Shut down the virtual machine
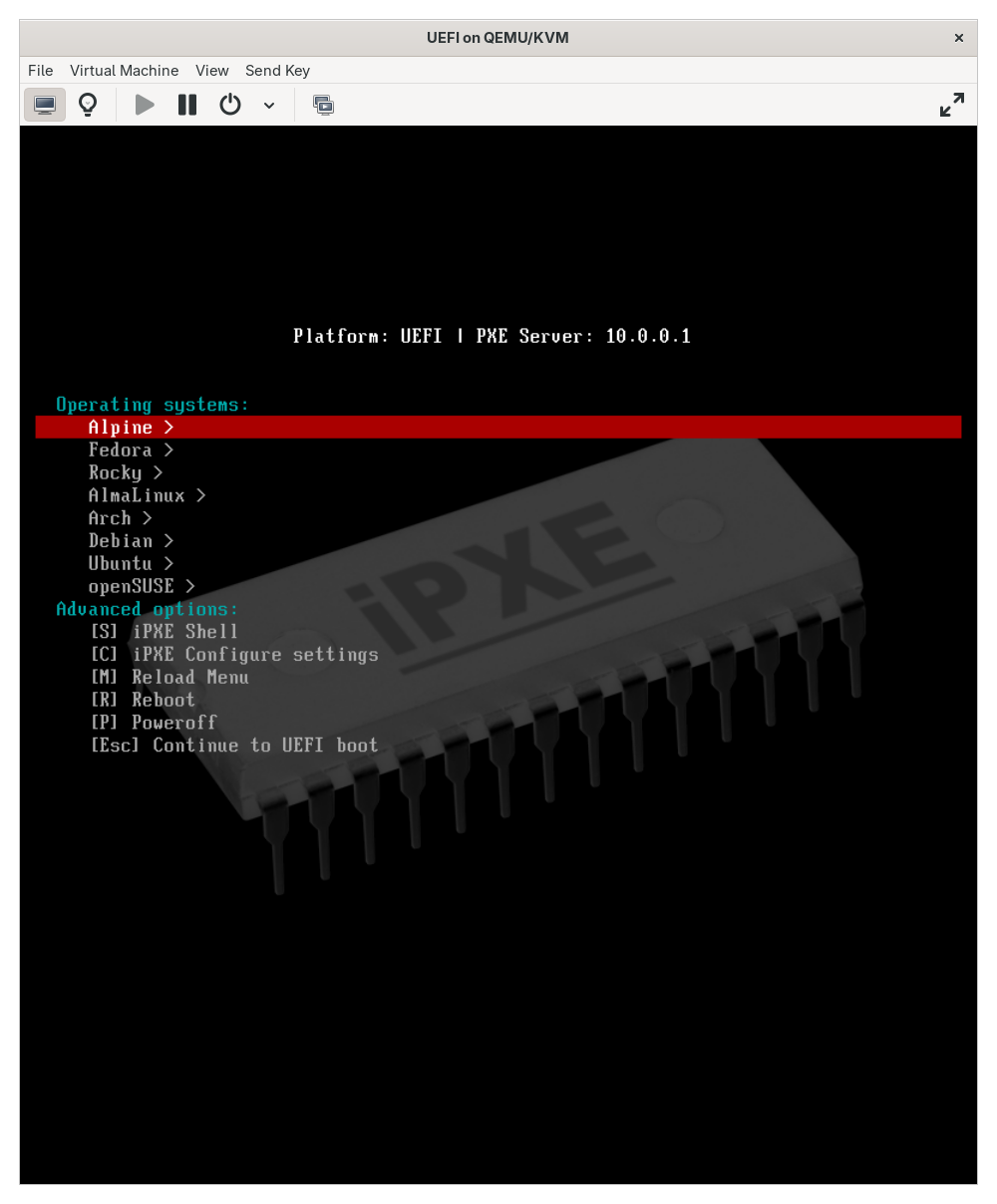Screen dimensions: 997x1204 coord(230,105)
